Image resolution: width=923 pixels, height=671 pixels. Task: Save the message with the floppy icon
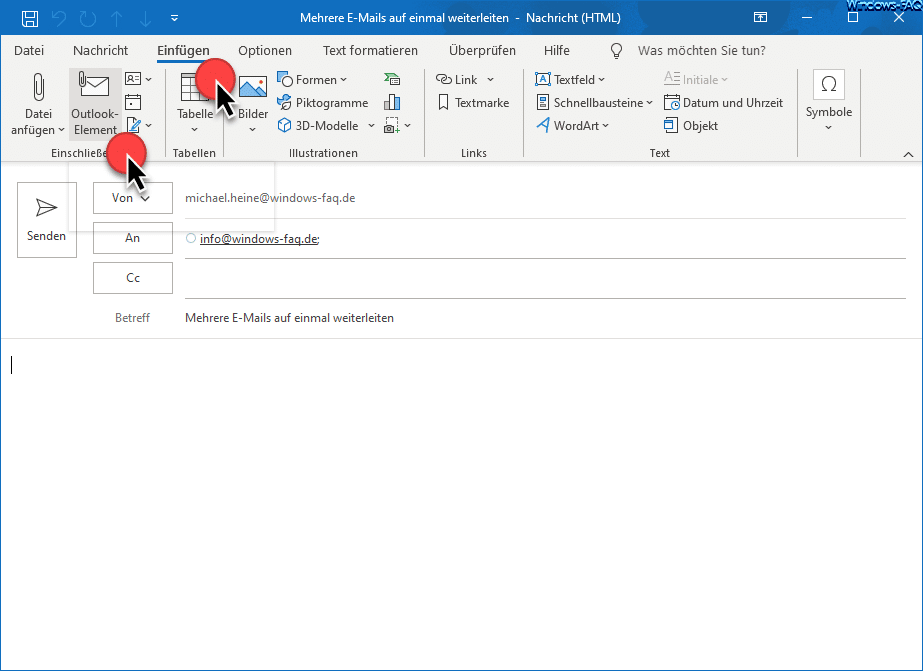30,18
